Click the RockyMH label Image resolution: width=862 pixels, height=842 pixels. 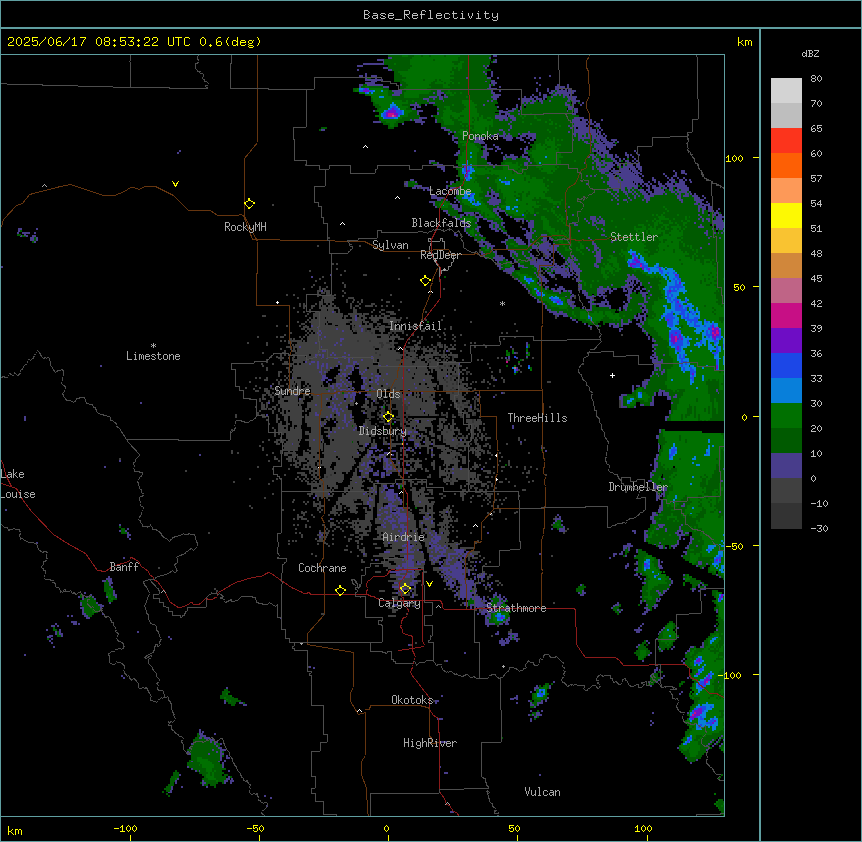click(x=245, y=227)
